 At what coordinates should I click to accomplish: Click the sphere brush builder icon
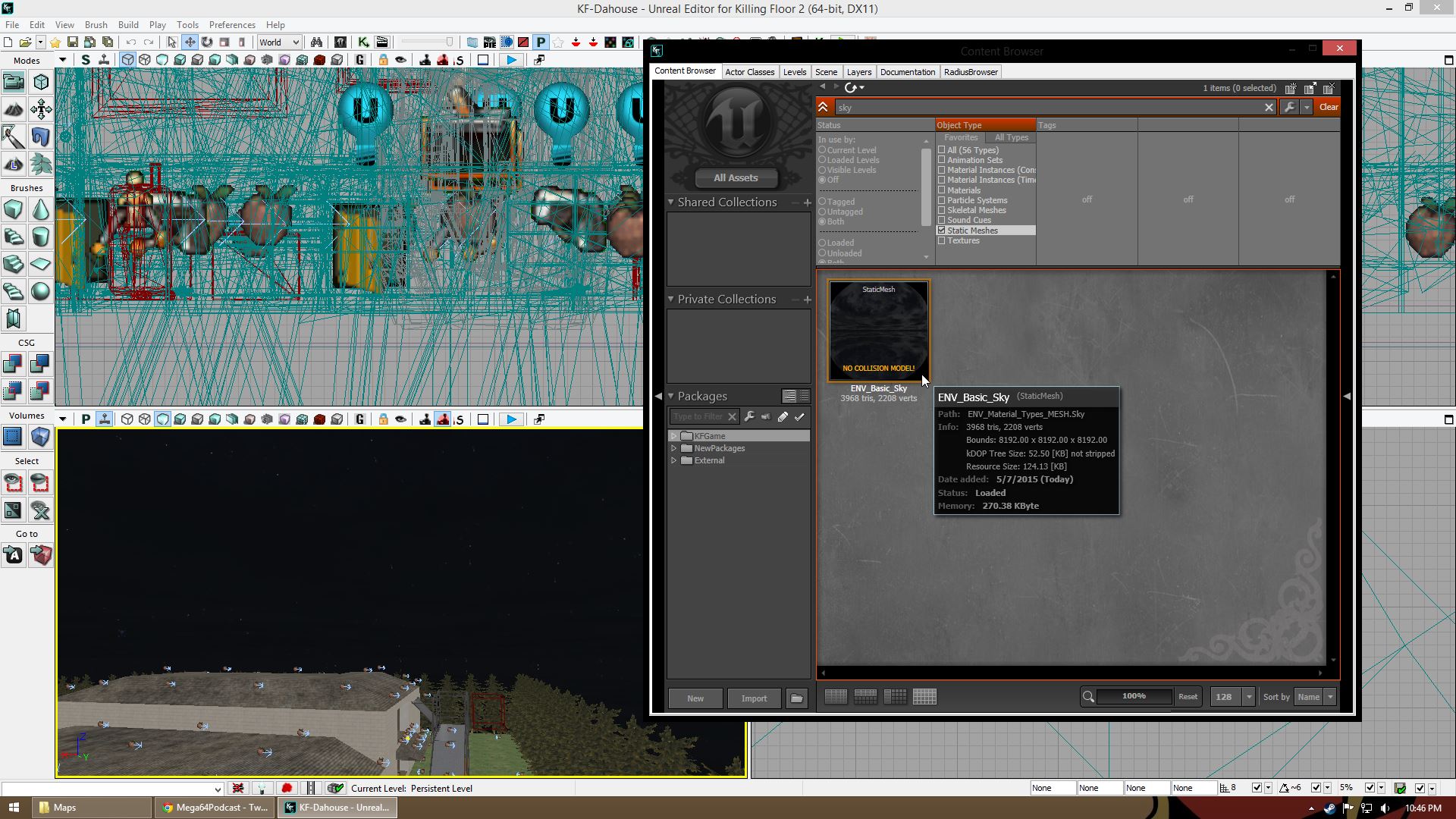coord(40,291)
